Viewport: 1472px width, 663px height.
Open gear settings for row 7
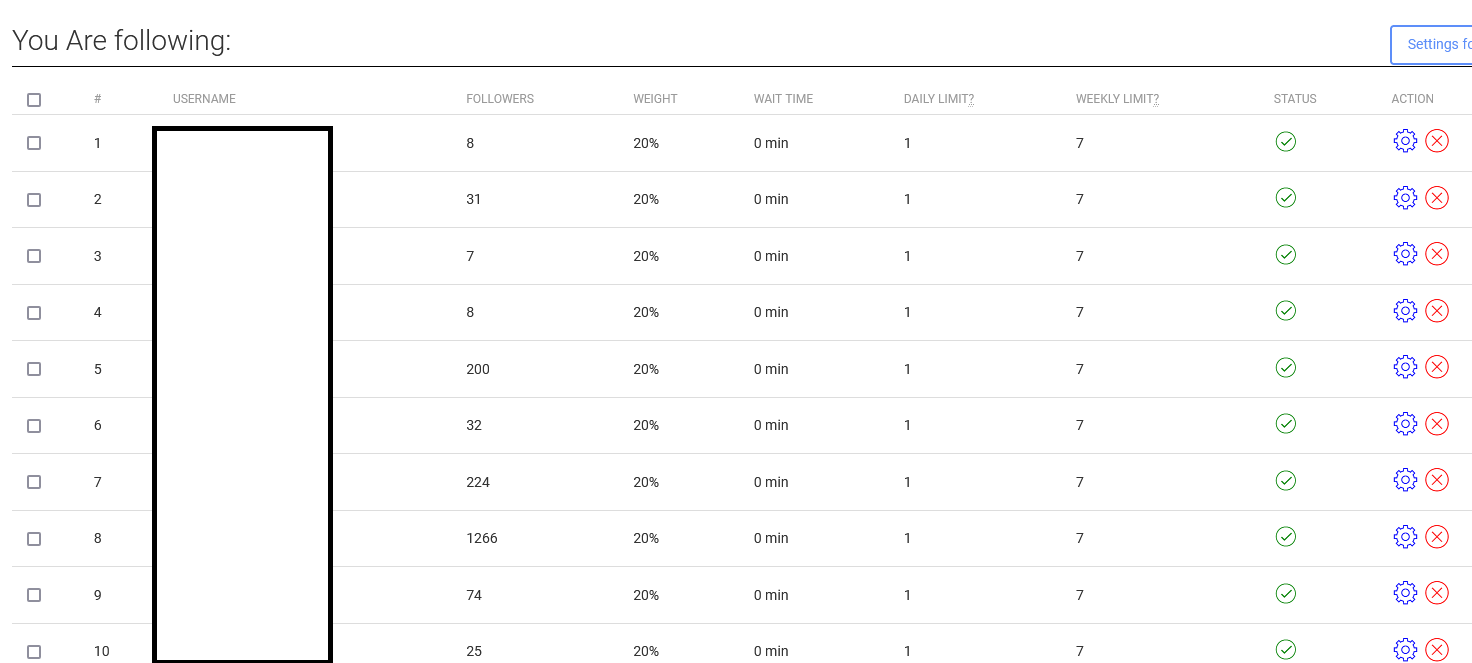[1405, 480]
